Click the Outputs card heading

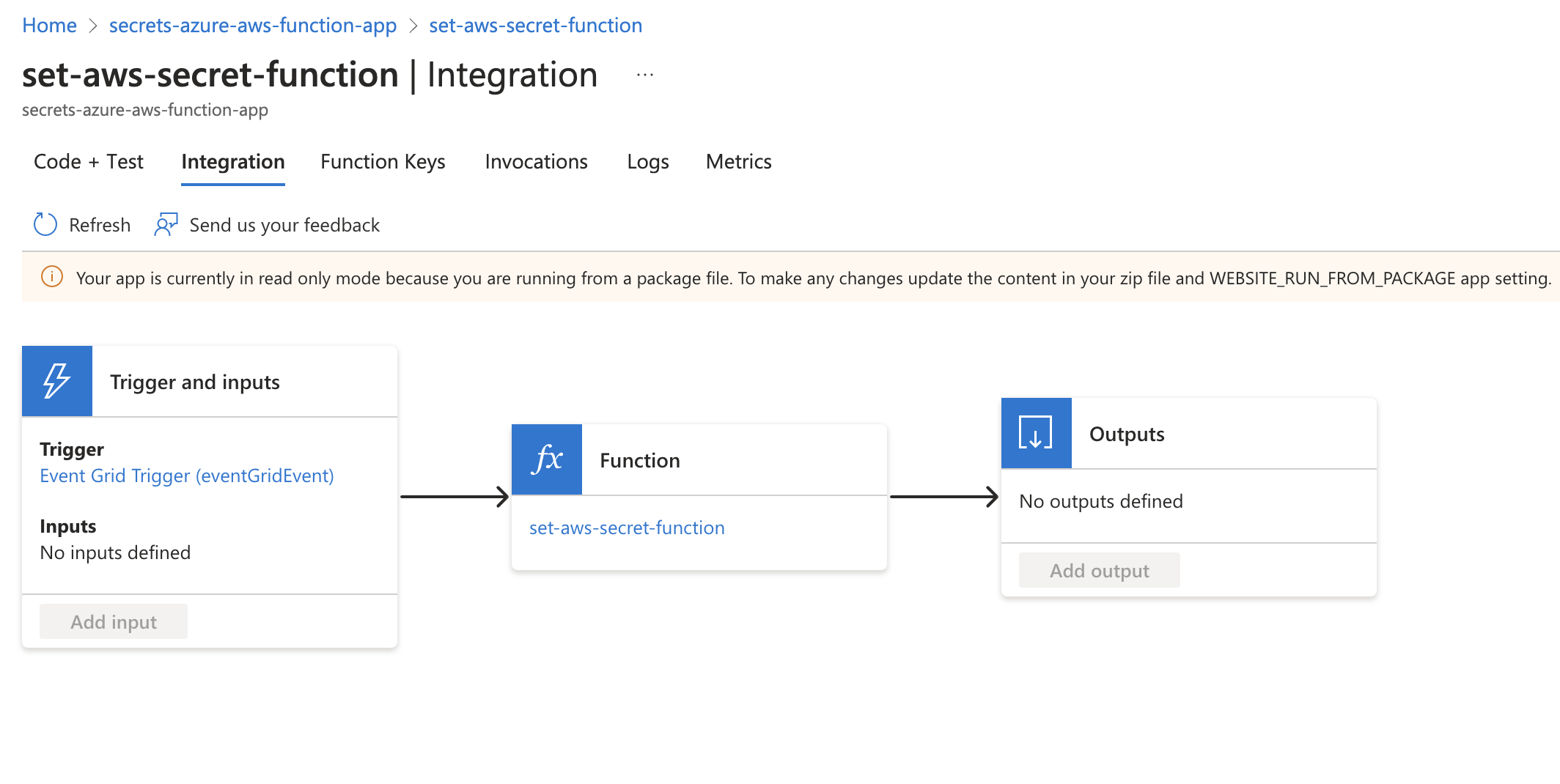pos(1127,434)
